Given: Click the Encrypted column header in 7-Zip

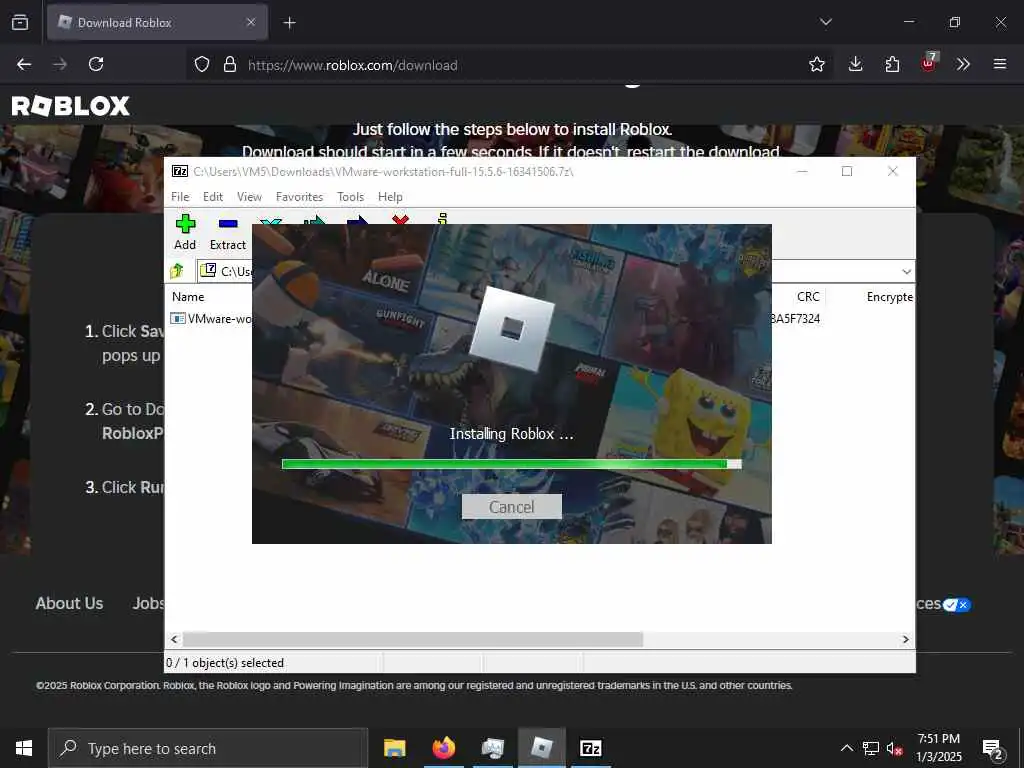Looking at the screenshot, I should coord(889,296).
